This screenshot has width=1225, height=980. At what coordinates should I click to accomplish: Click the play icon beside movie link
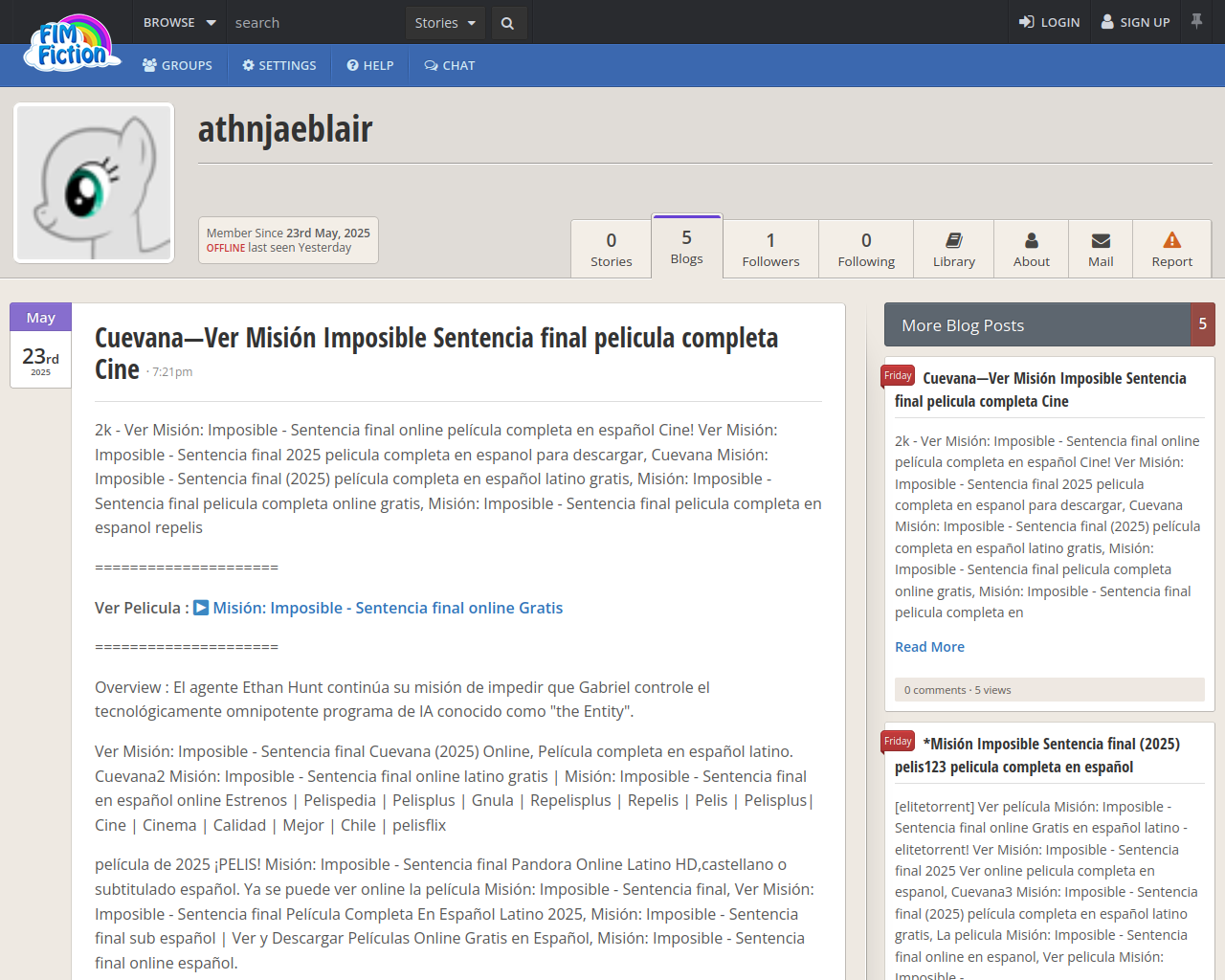coord(201,608)
